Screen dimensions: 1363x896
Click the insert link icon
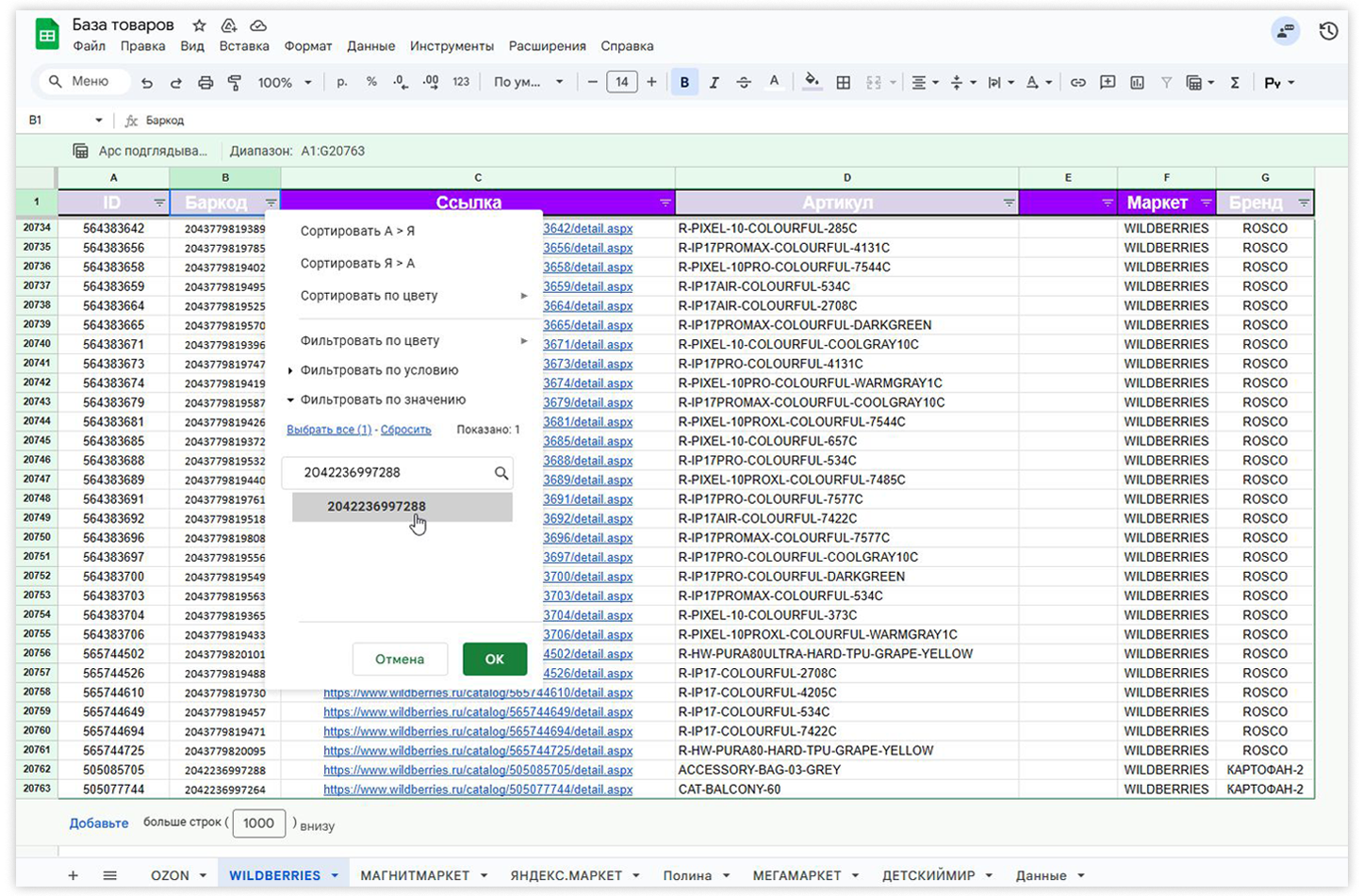(1077, 83)
